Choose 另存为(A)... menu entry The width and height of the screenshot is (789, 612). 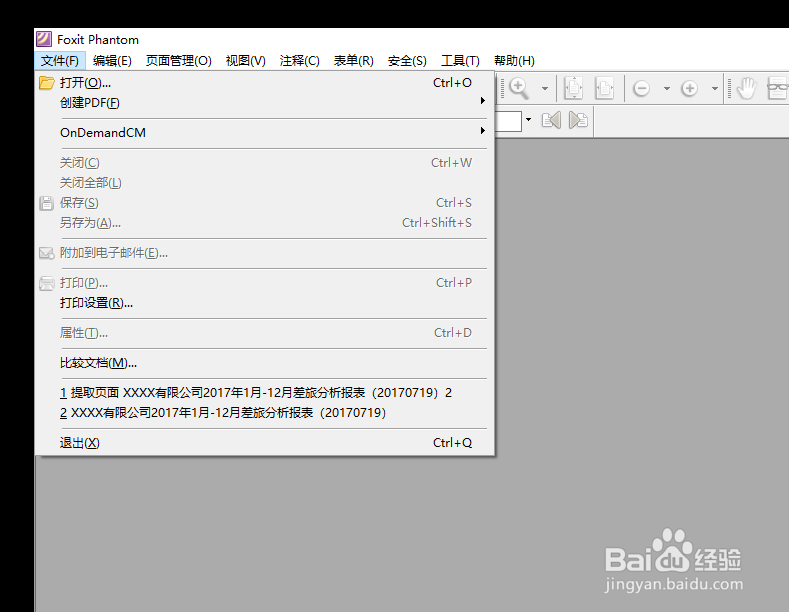click(x=265, y=222)
